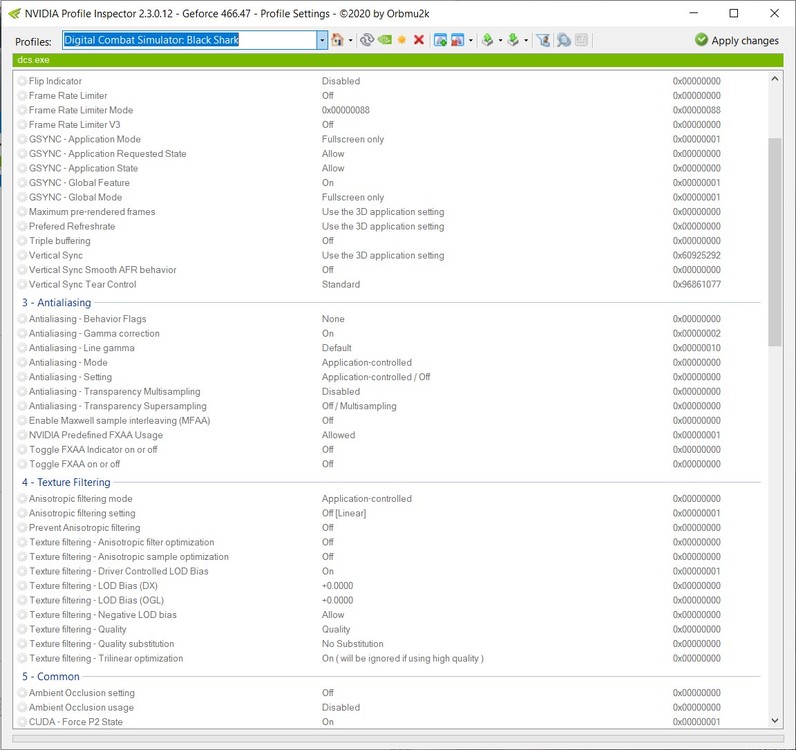796x750 pixels.
Task: Click the gear icon beside CUDA - Force P2 State
Action: pyautogui.click(x=22, y=722)
